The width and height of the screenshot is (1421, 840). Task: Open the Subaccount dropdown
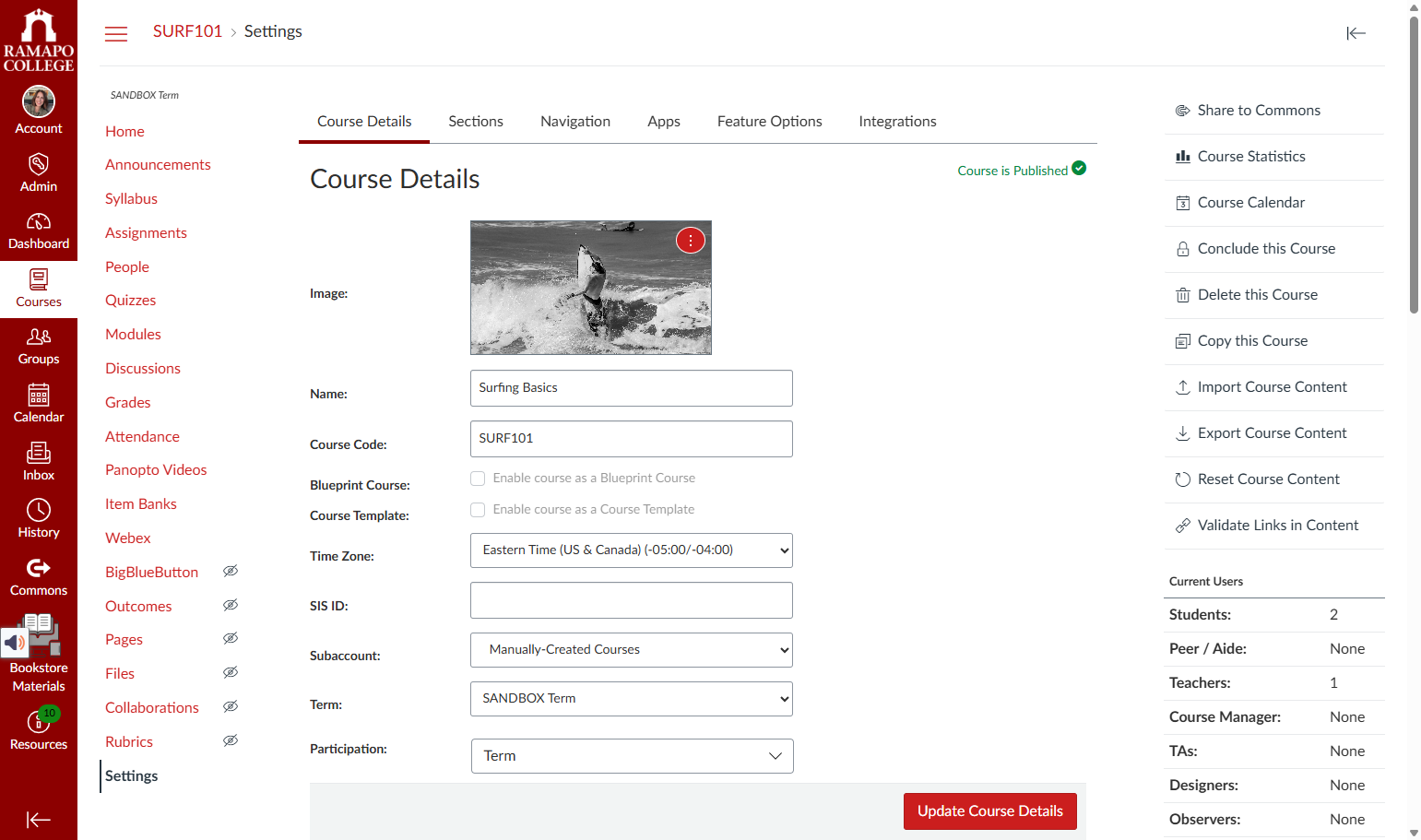632,650
